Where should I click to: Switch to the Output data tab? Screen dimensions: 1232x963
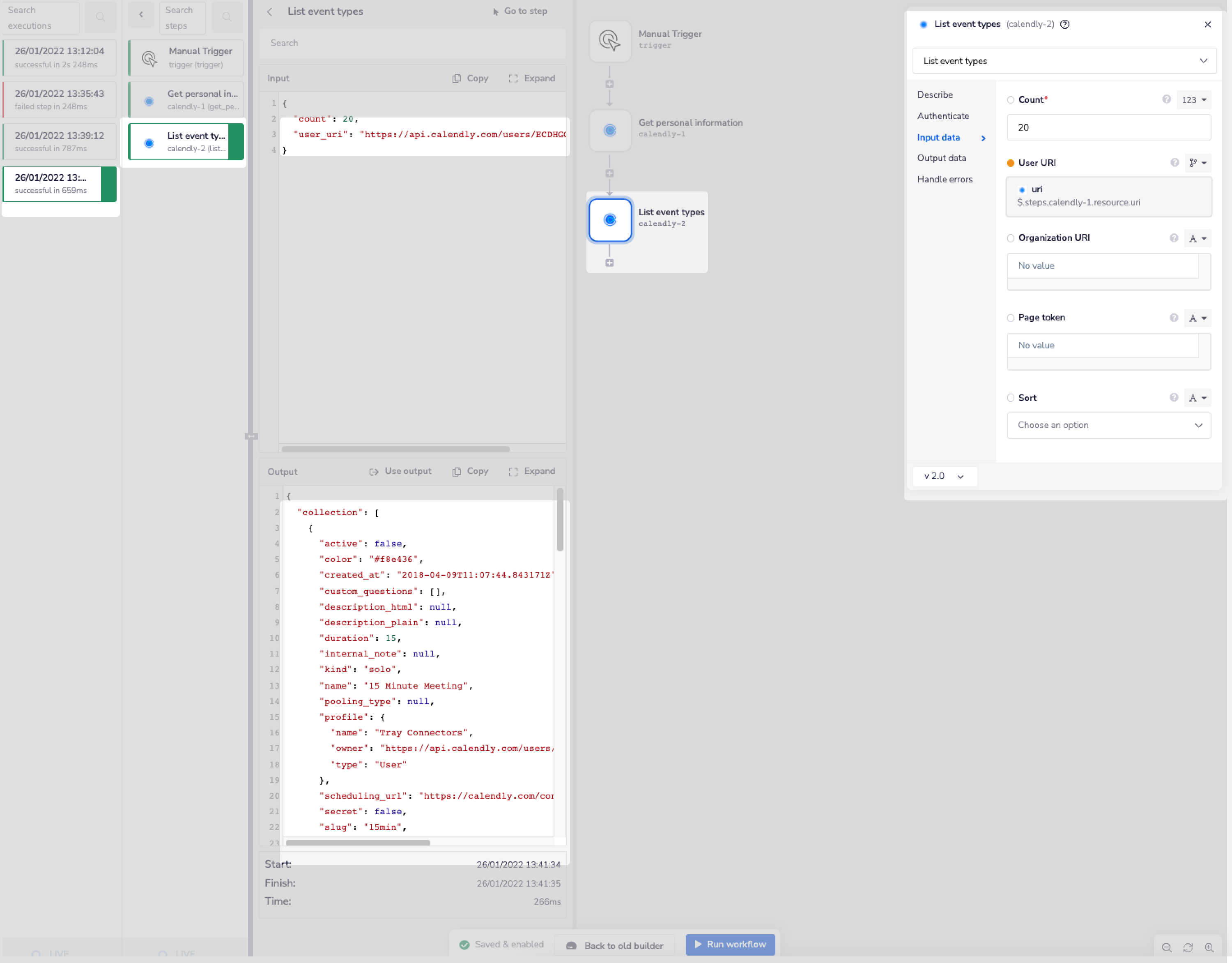(942, 158)
